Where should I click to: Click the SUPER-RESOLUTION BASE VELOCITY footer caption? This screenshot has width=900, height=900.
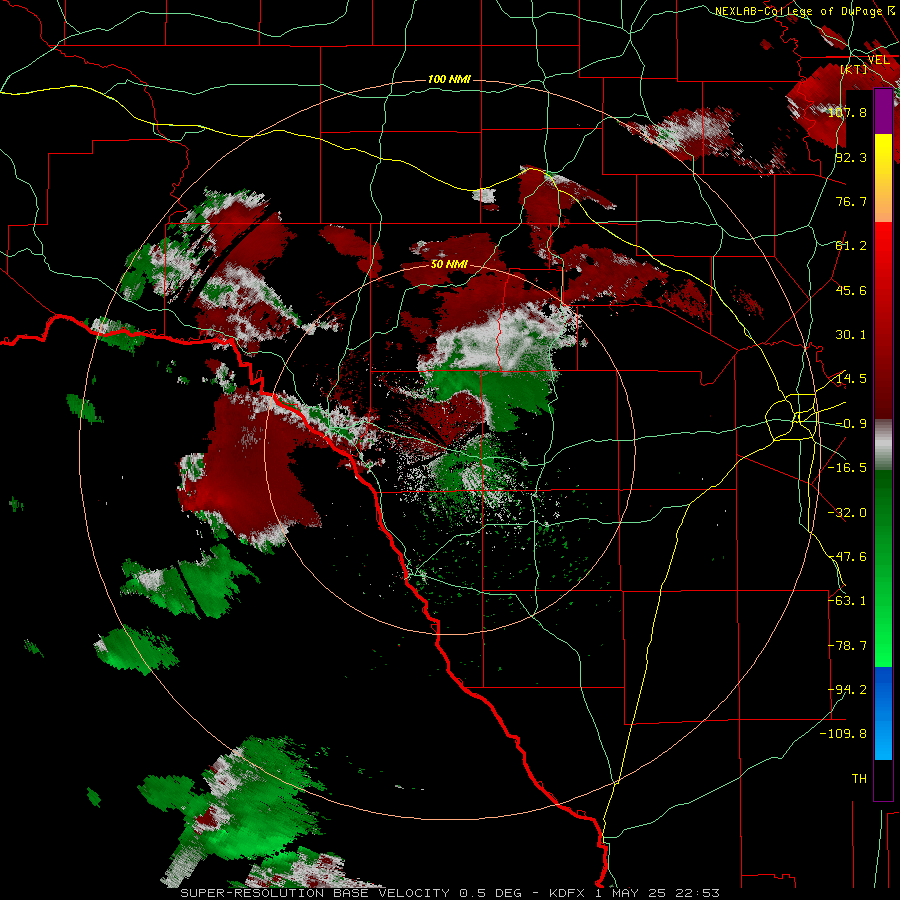point(449,893)
